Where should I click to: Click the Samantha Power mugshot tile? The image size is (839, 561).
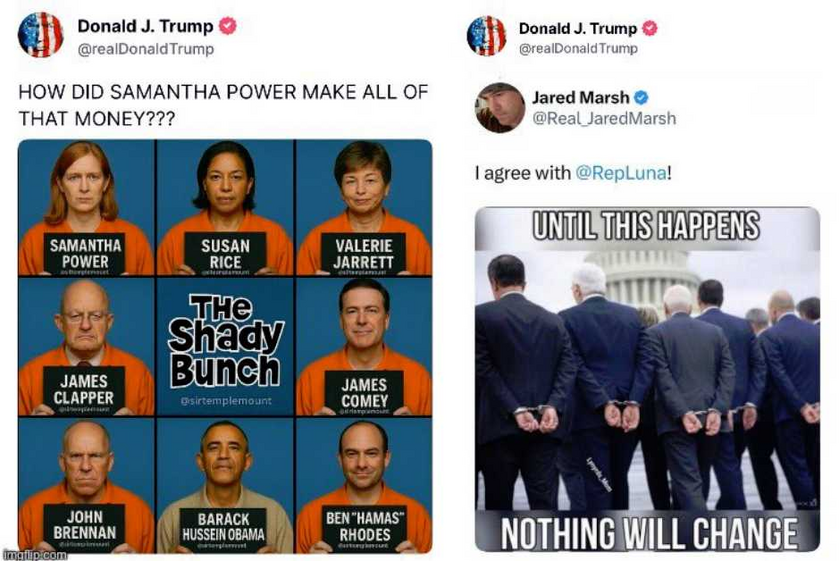coord(86,208)
